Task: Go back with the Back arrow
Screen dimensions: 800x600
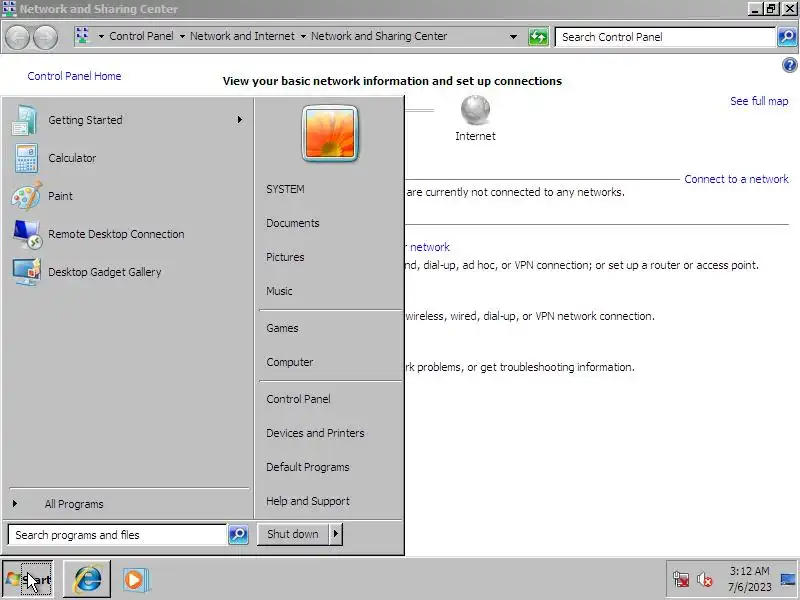Action: (x=17, y=37)
